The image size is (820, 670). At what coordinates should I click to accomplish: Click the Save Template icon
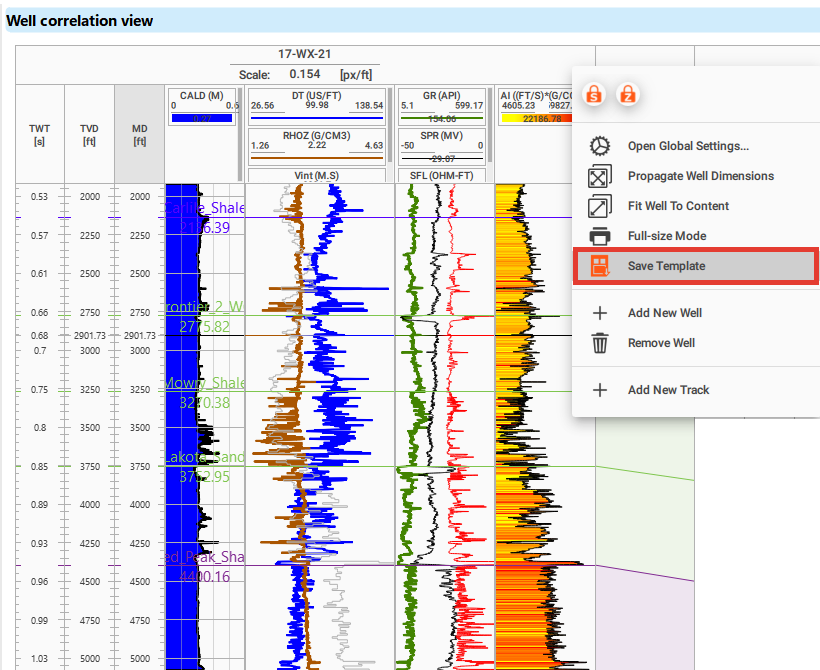click(x=600, y=265)
